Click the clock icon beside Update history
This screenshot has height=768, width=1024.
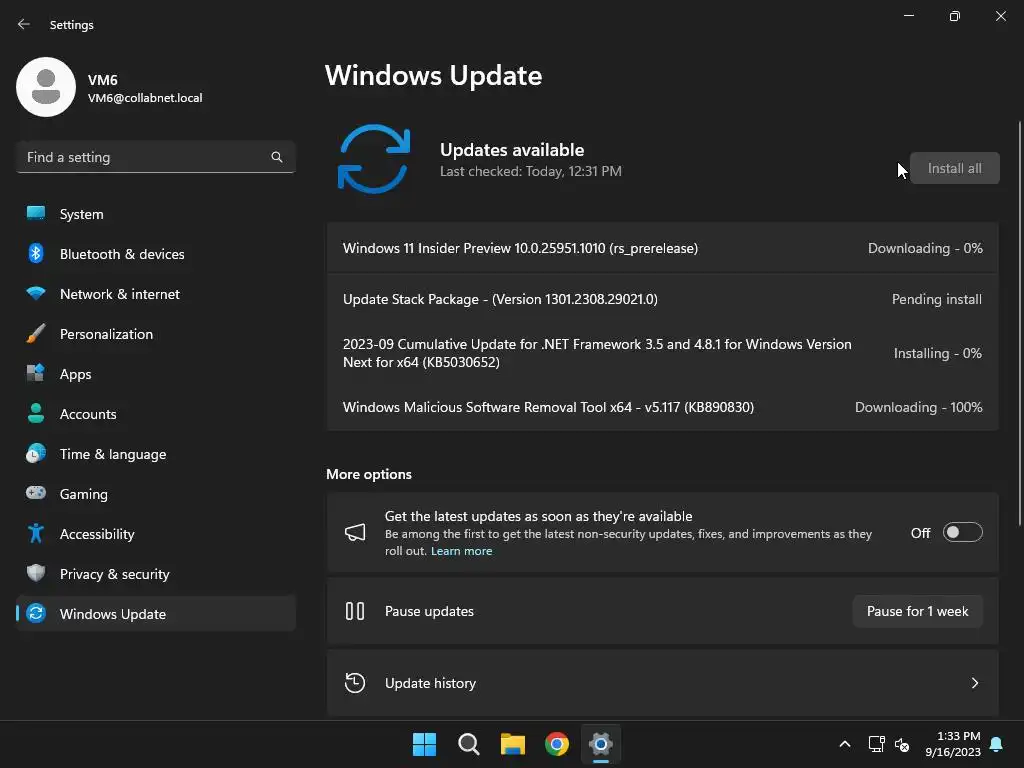[x=355, y=682]
